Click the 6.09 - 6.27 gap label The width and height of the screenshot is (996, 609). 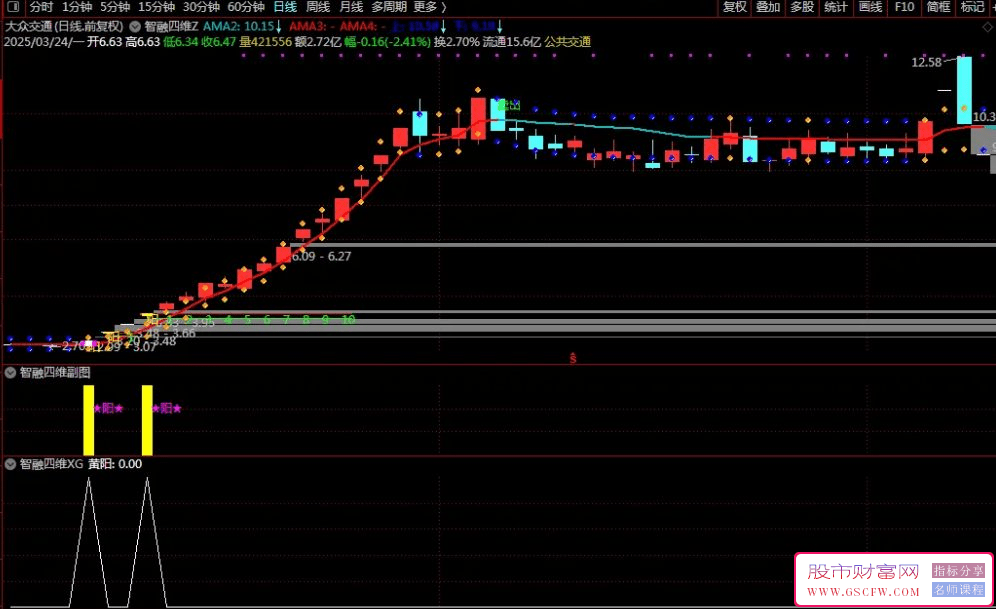(x=321, y=257)
